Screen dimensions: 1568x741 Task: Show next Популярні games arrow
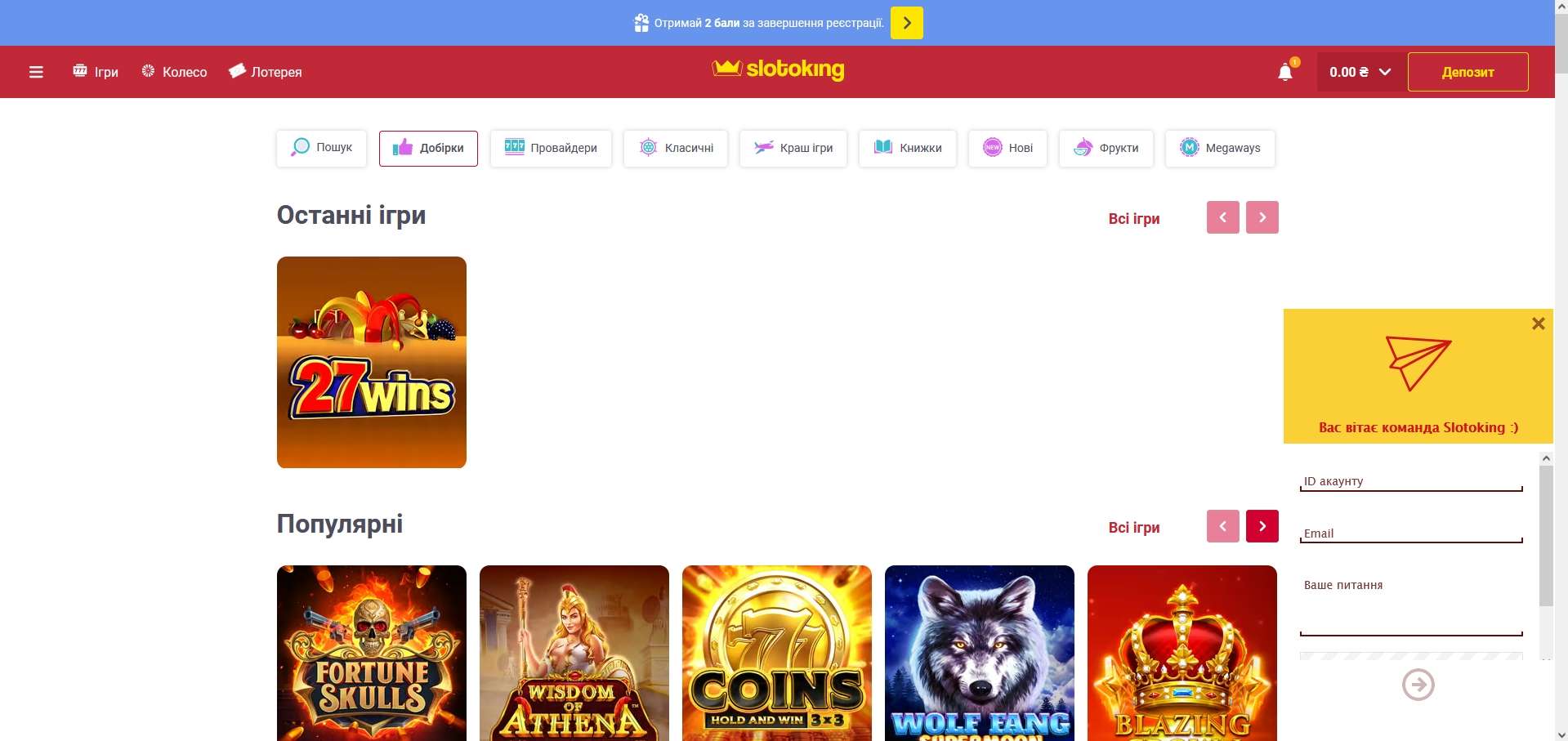click(x=1262, y=526)
